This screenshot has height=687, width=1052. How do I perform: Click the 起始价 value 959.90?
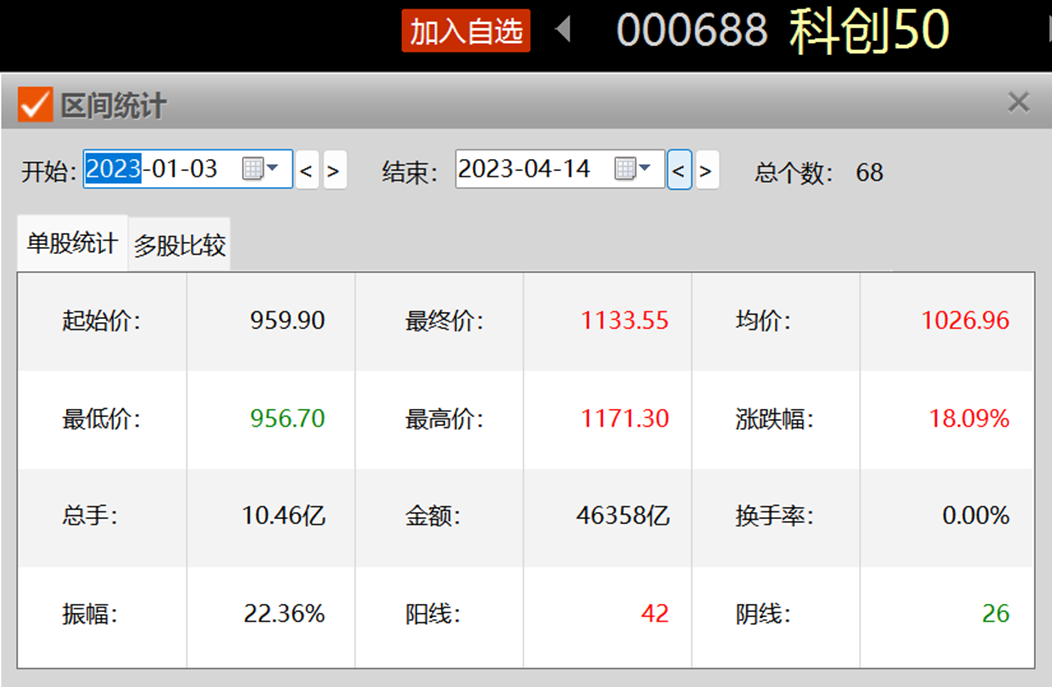287,320
